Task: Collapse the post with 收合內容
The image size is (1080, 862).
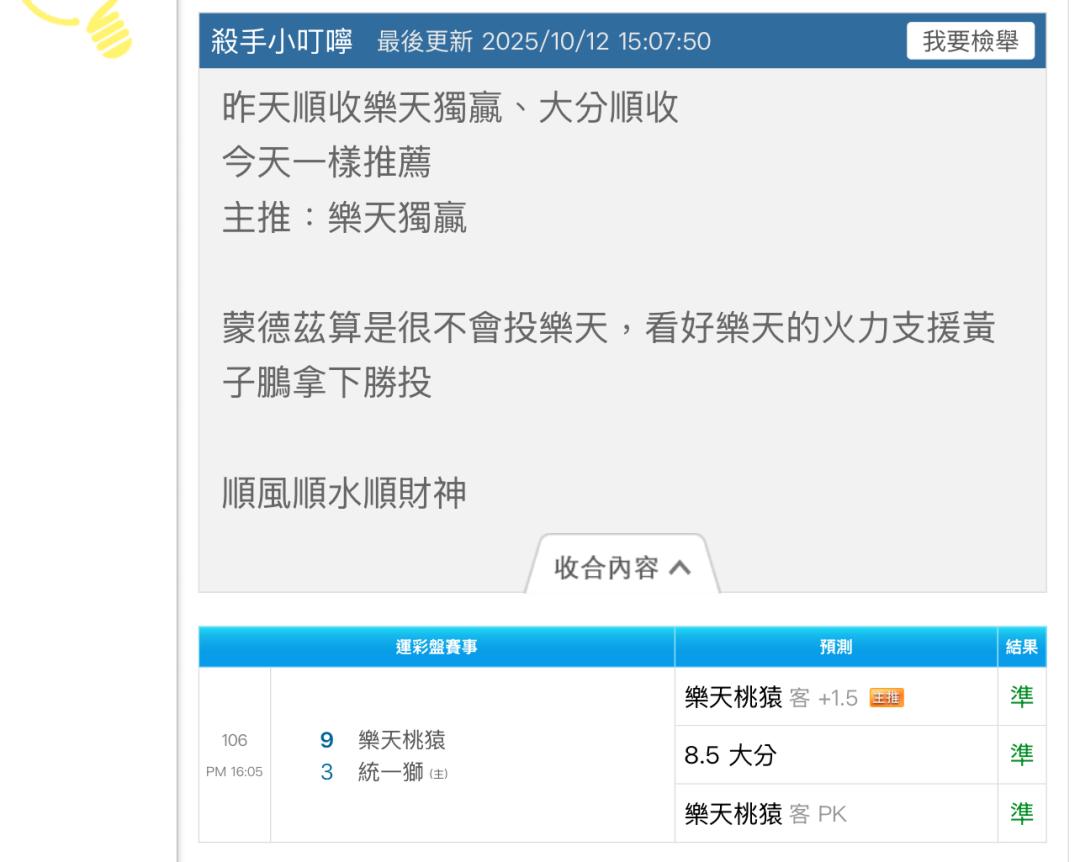Action: coord(621,568)
